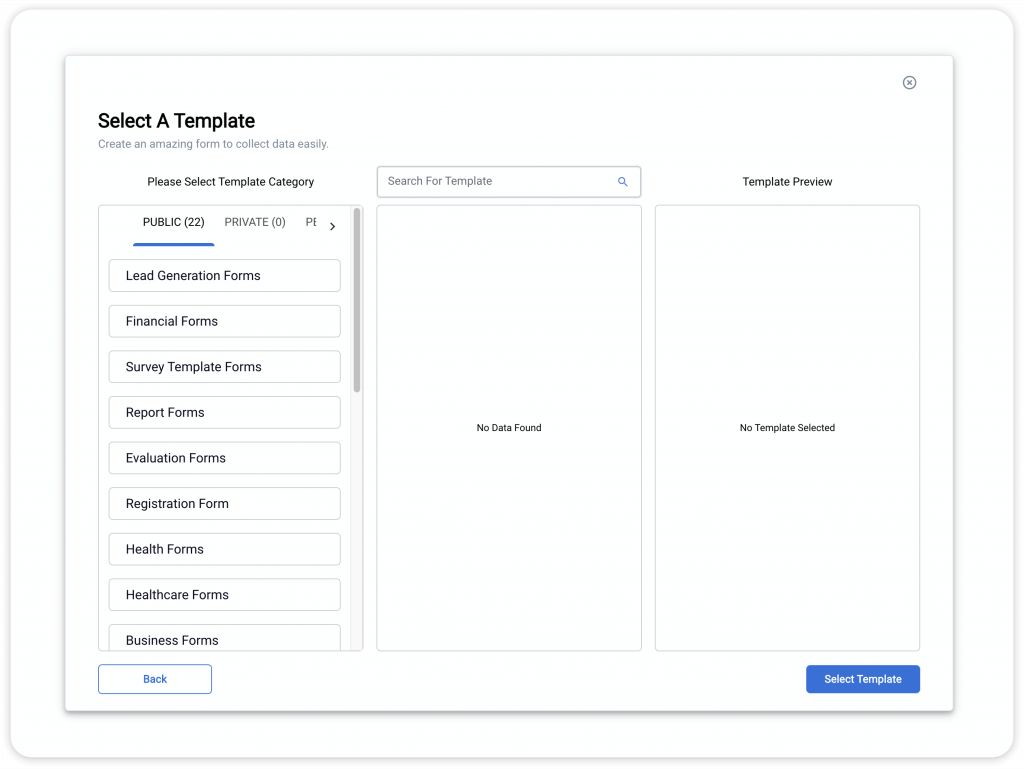Click the search magnifier icon
The height and width of the screenshot is (769, 1024).
(x=622, y=181)
